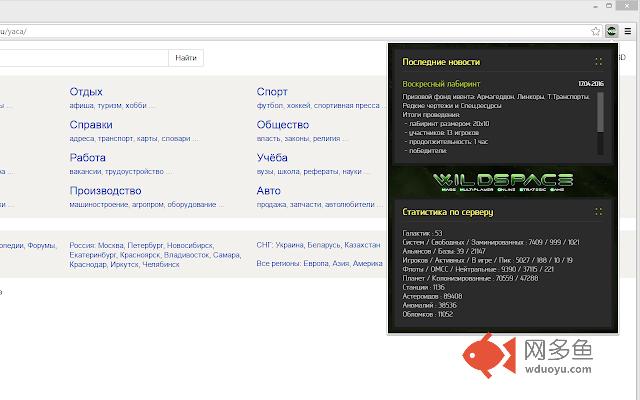640x400 pixels.
Task: Click the WildSpace extension icon in toolbar
Action: [x=611, y=31]
